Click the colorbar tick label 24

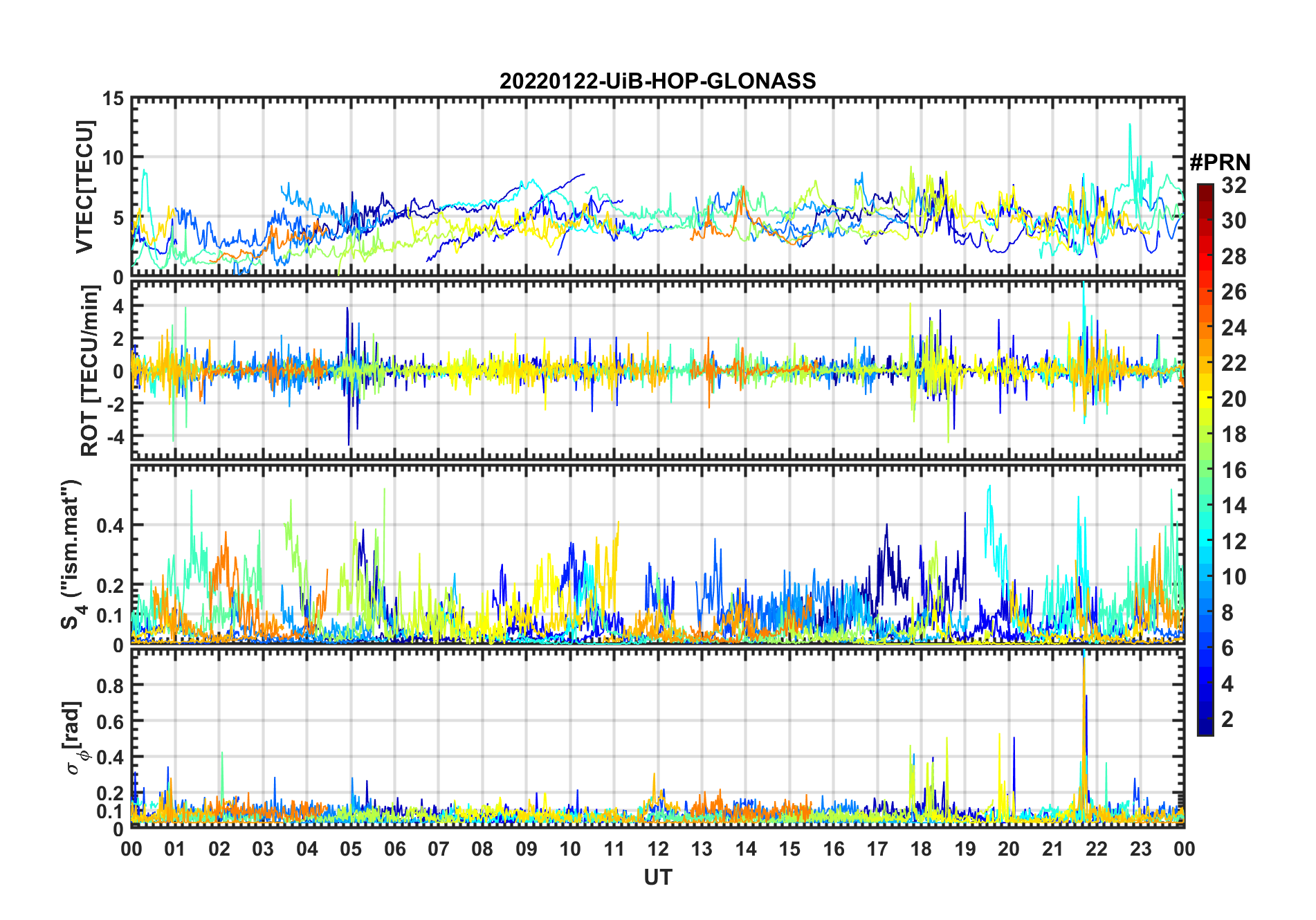[x=1234, y=328]
